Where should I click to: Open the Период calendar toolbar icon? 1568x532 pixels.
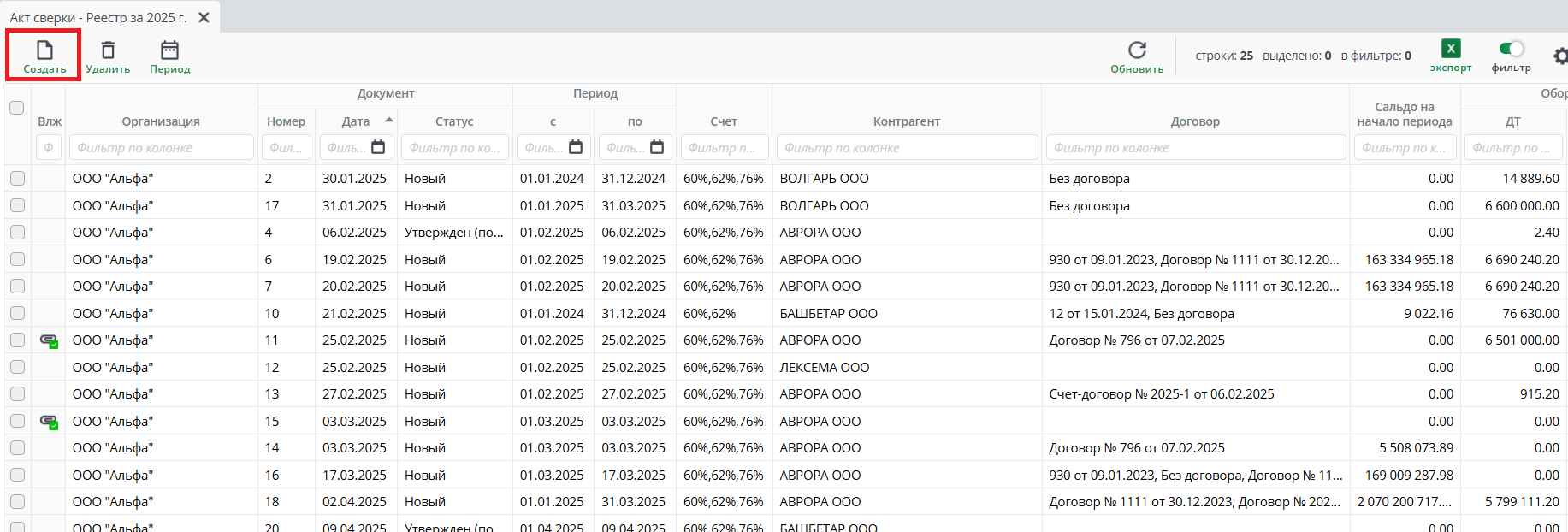pyautogui.click(x=169, y=51)
